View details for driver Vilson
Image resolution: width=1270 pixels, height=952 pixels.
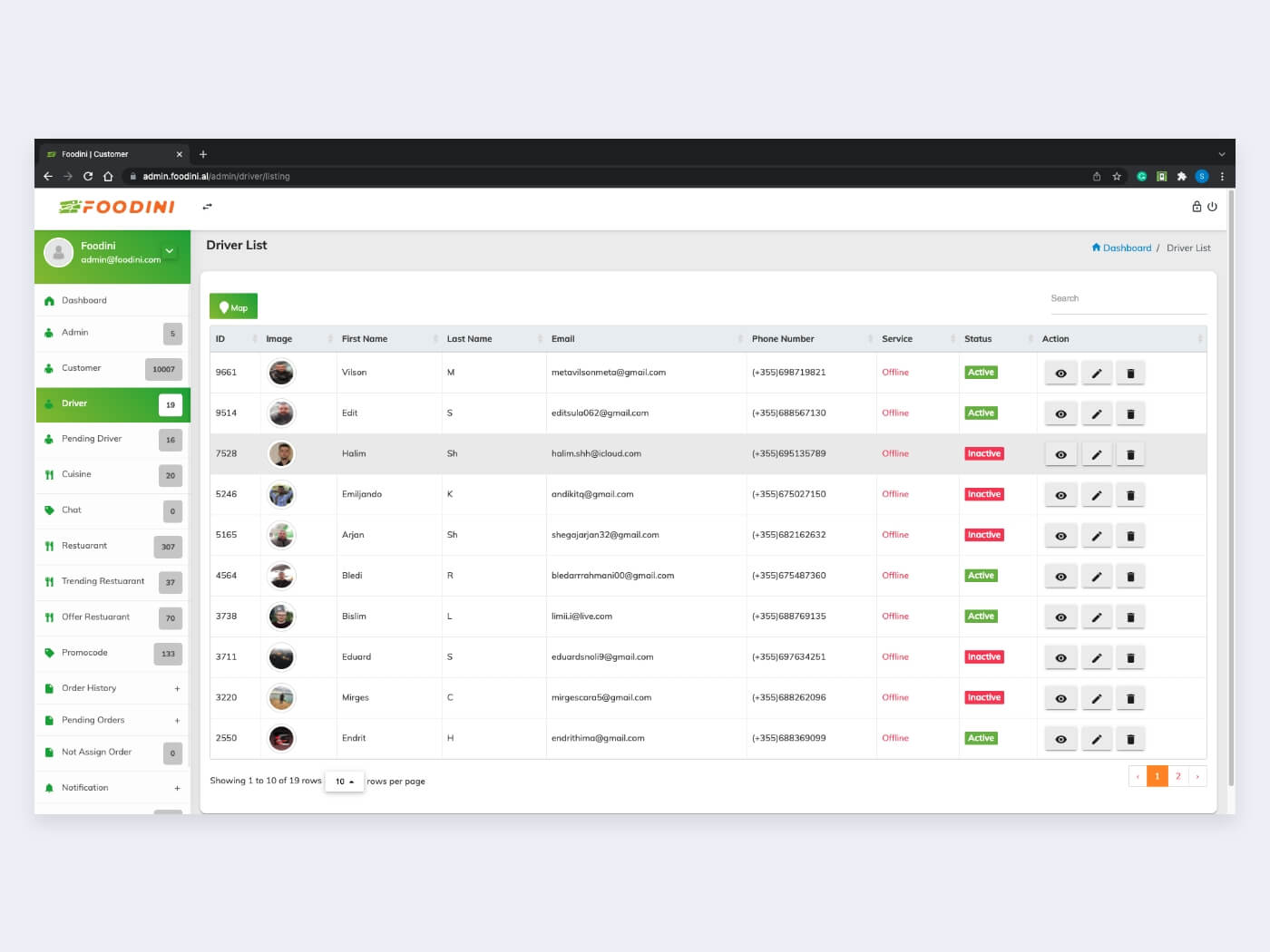point(1060,373)
